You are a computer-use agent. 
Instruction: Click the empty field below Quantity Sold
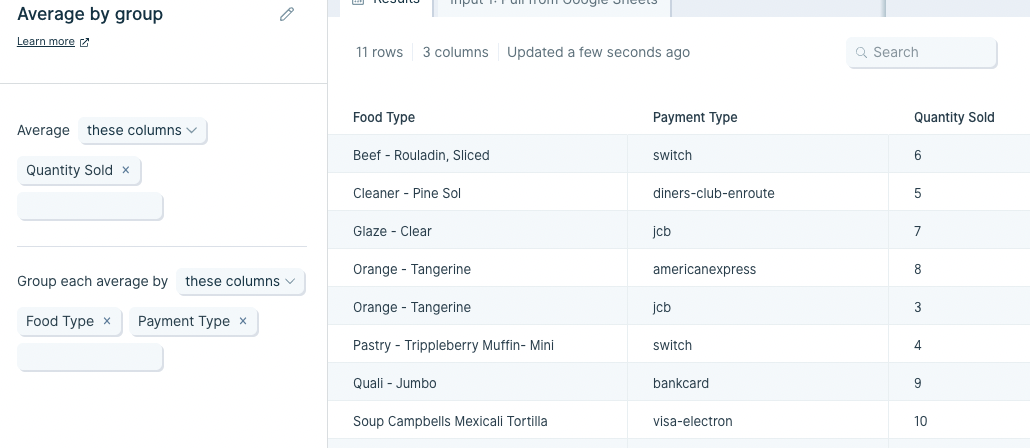(x=90, y=206)
